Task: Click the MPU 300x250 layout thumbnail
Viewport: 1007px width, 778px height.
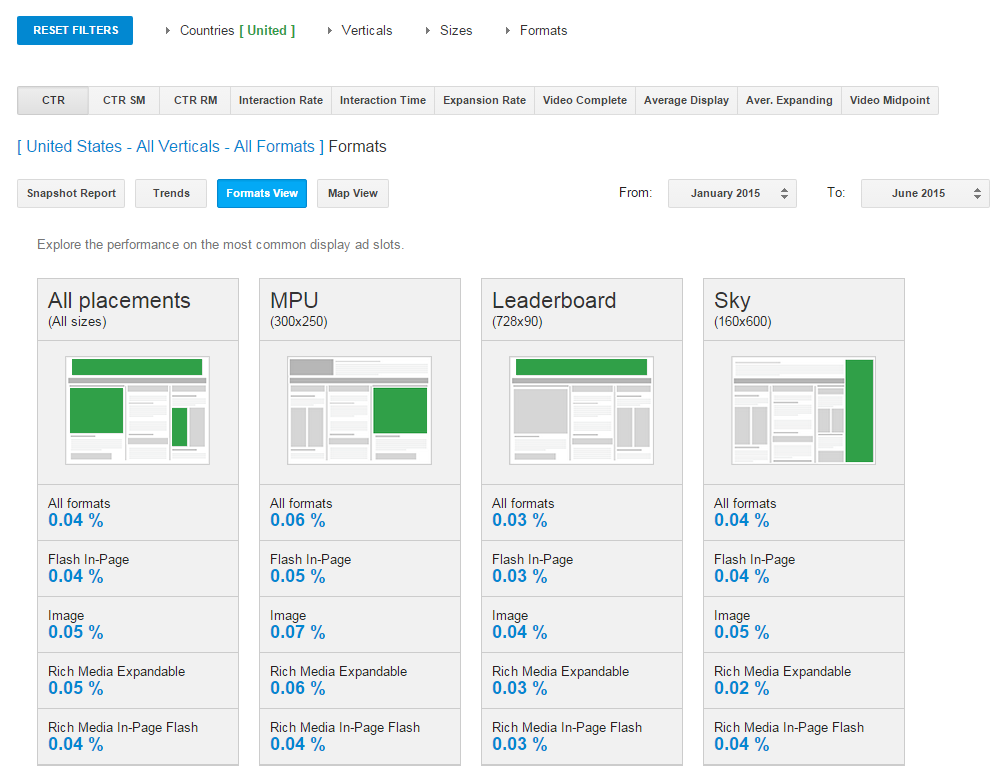Action: (x=360, y=410)
